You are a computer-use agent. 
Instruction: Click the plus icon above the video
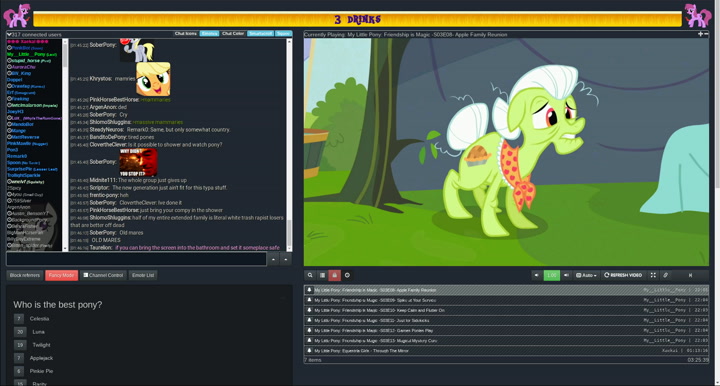(x=700, y=34)
